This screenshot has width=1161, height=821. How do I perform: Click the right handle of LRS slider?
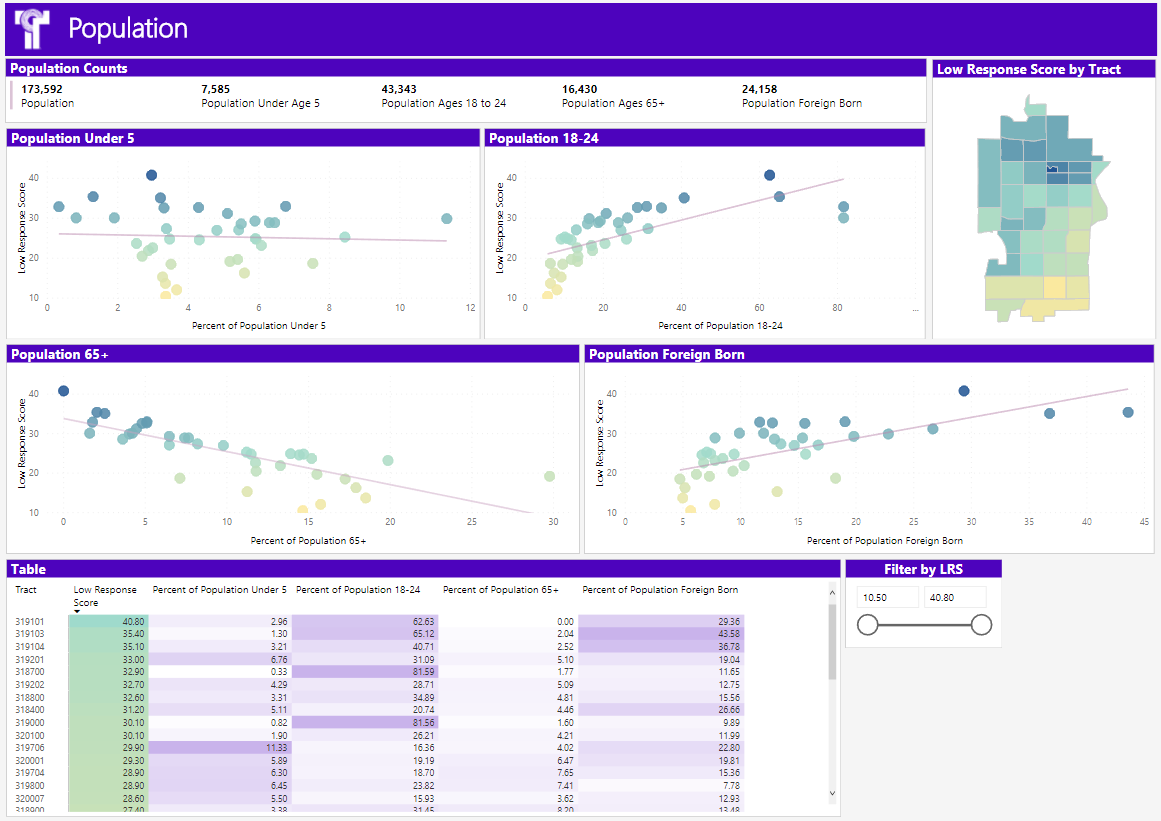click(x=981, y=625)
